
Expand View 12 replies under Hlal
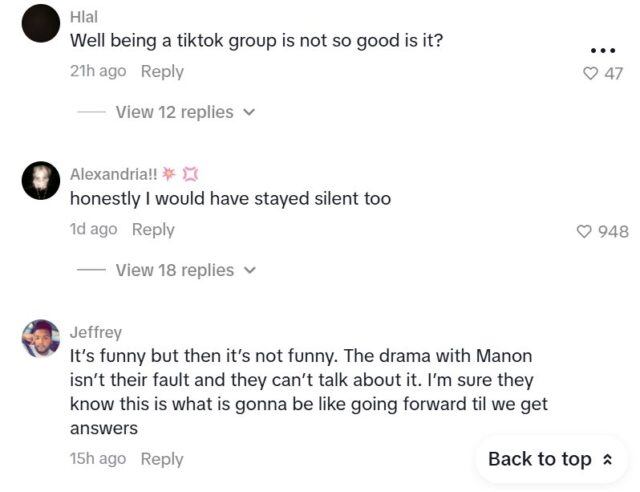tap(174, 112)
